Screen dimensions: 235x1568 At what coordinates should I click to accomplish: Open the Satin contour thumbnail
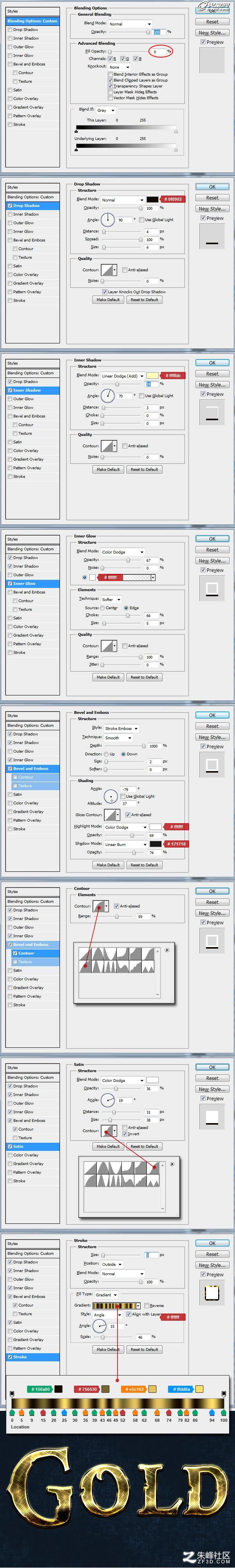[108, 1131]
